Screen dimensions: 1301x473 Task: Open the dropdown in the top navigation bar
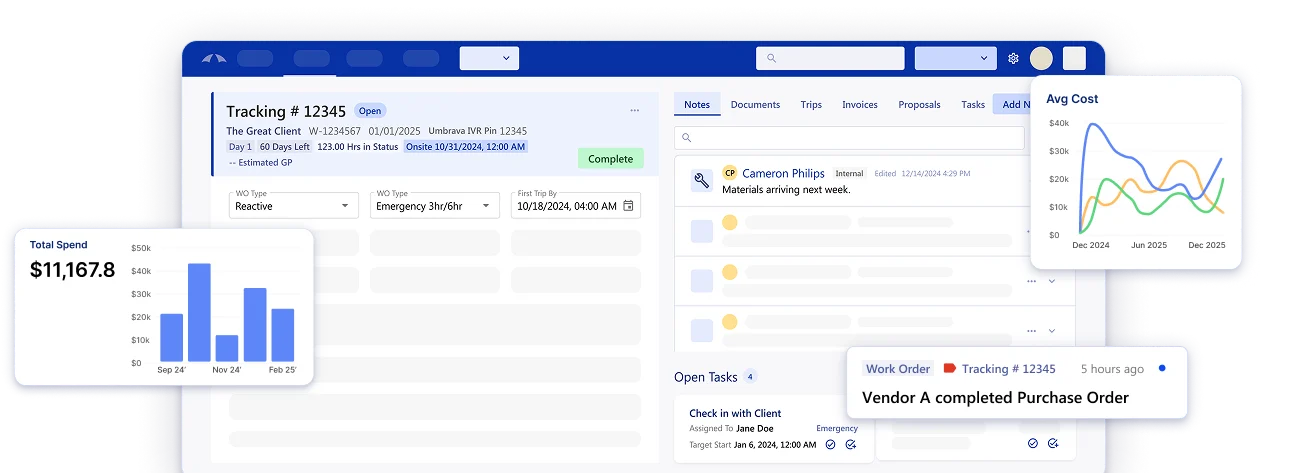coord(489,58)
